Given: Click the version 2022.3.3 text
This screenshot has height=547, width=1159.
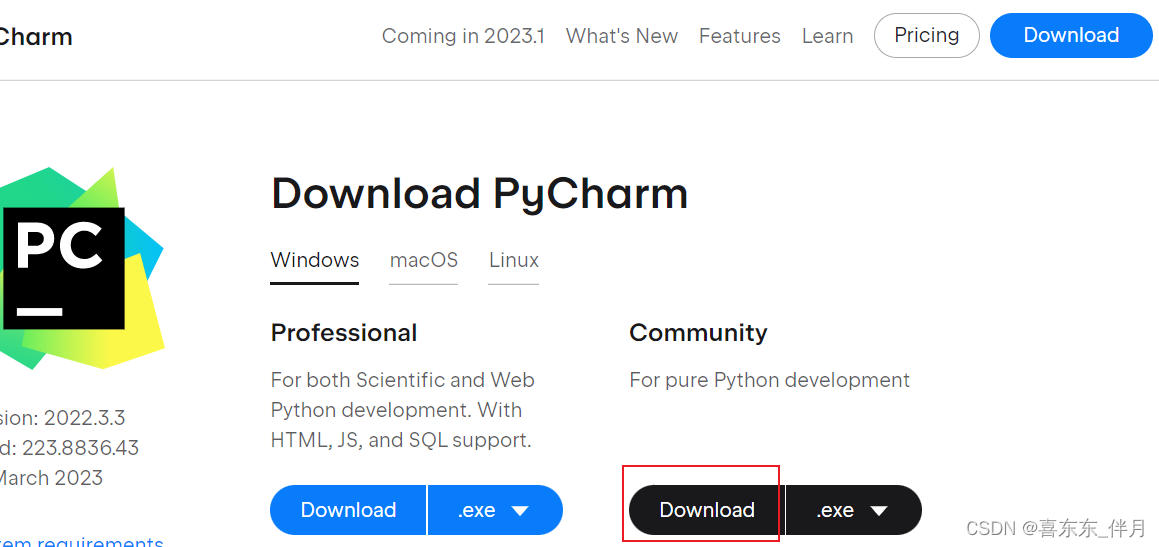Looking at the screenshot, I should click(x=63, y=418).
